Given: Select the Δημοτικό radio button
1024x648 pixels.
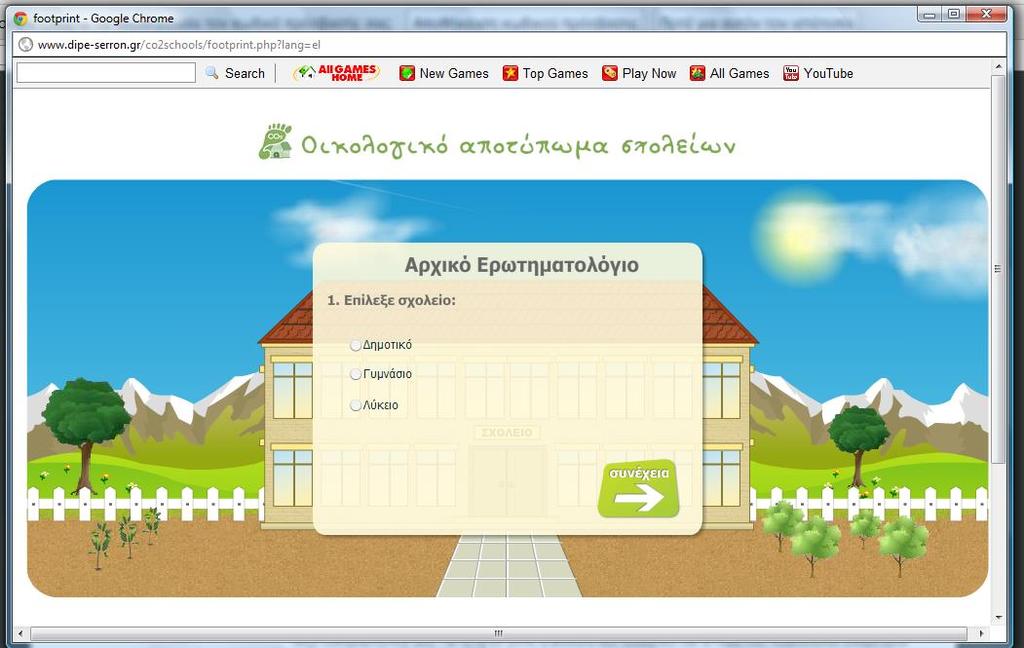Looking at the screenshot, I should pos(355,345).
